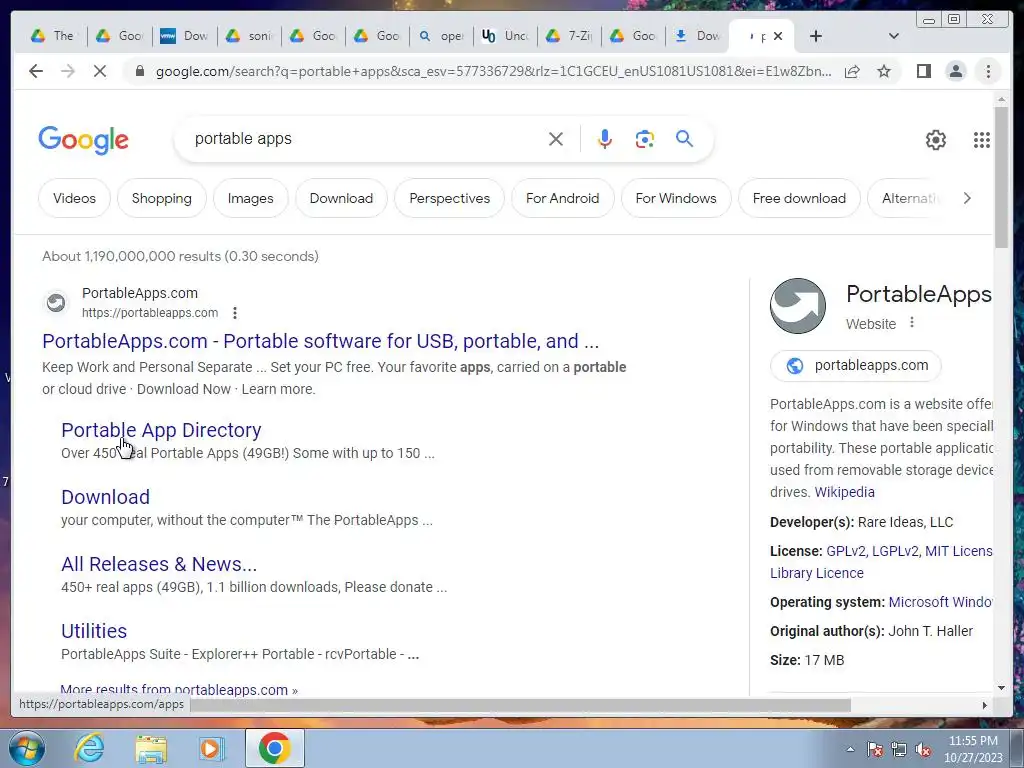Open Google quick settings gear
The width and height of the screenshot is (1024, 768).
click(x=936, y=140)
